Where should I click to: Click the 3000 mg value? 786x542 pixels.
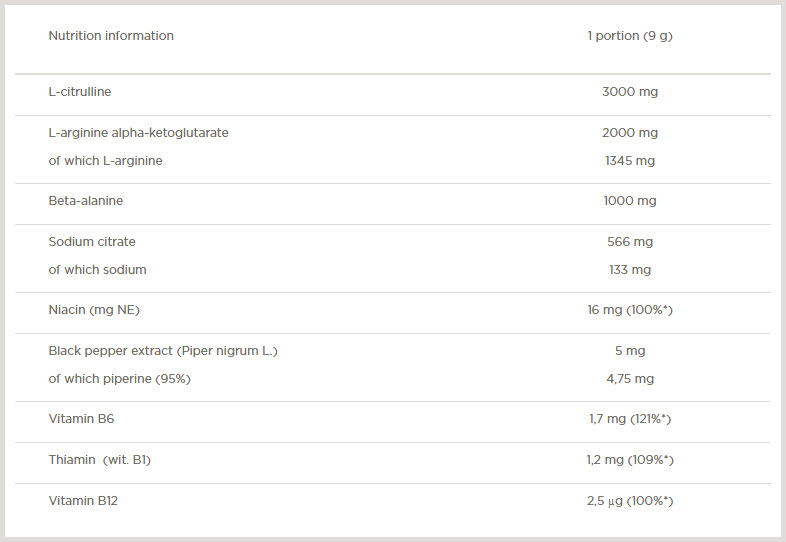pos(629,92)
